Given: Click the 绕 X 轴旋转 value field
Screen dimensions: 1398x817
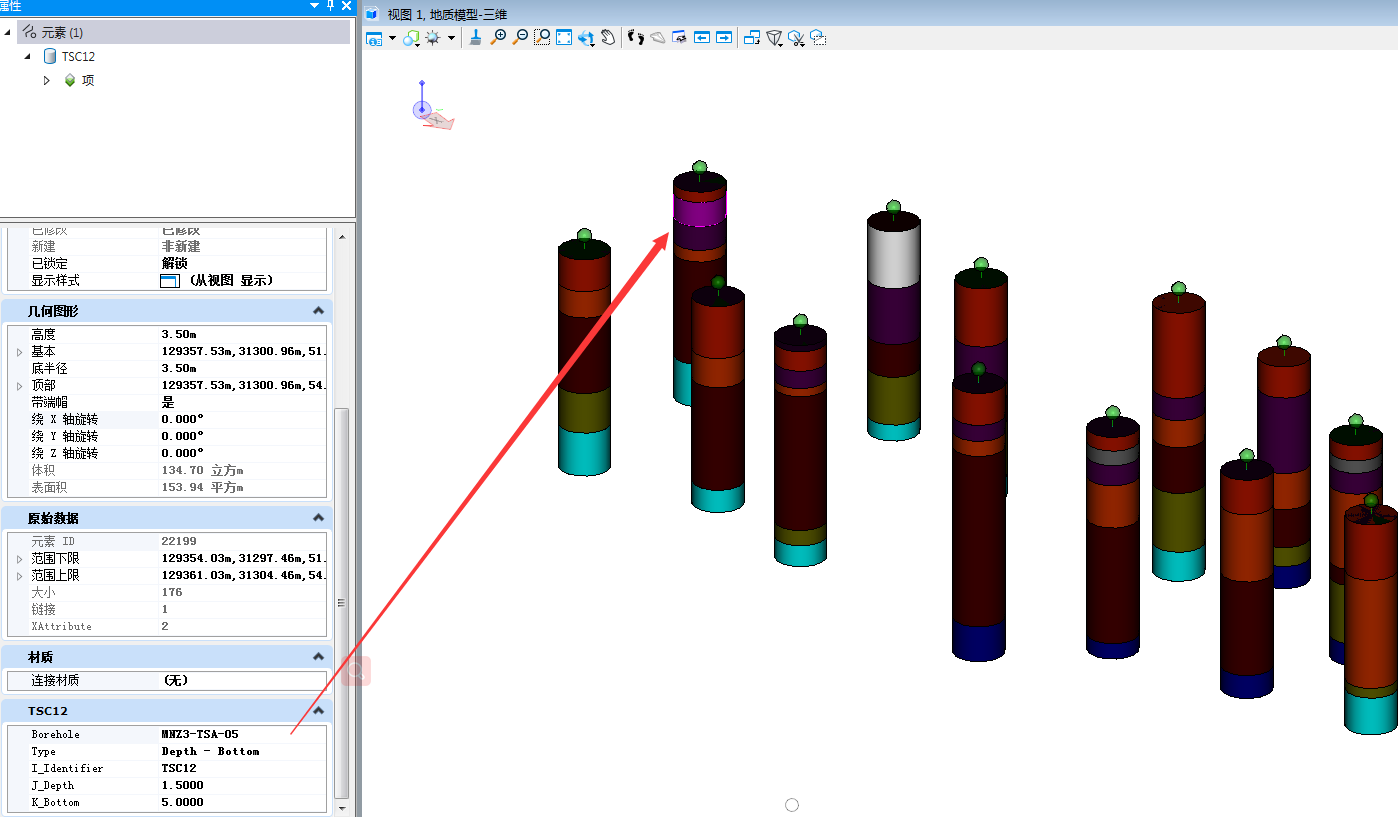Looking at the screenshot, I should (x=242, y=419).
